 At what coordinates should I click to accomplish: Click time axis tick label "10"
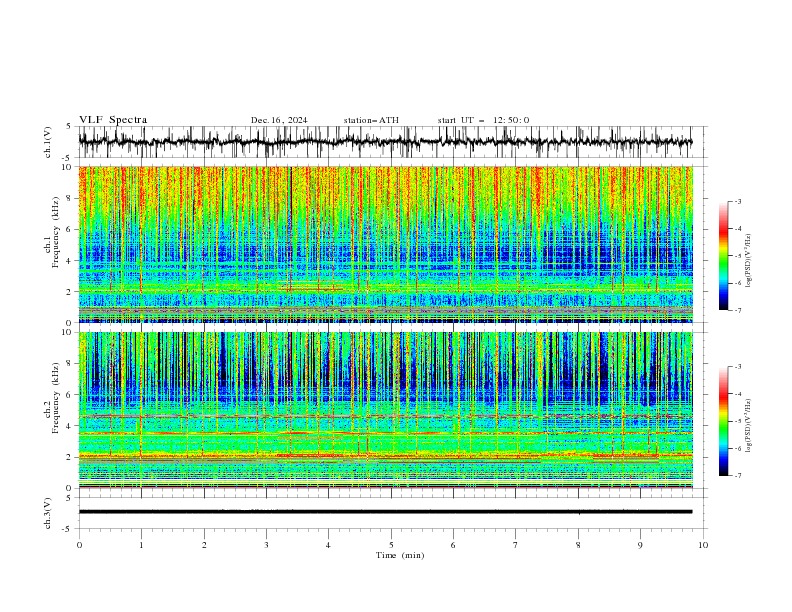703,545
